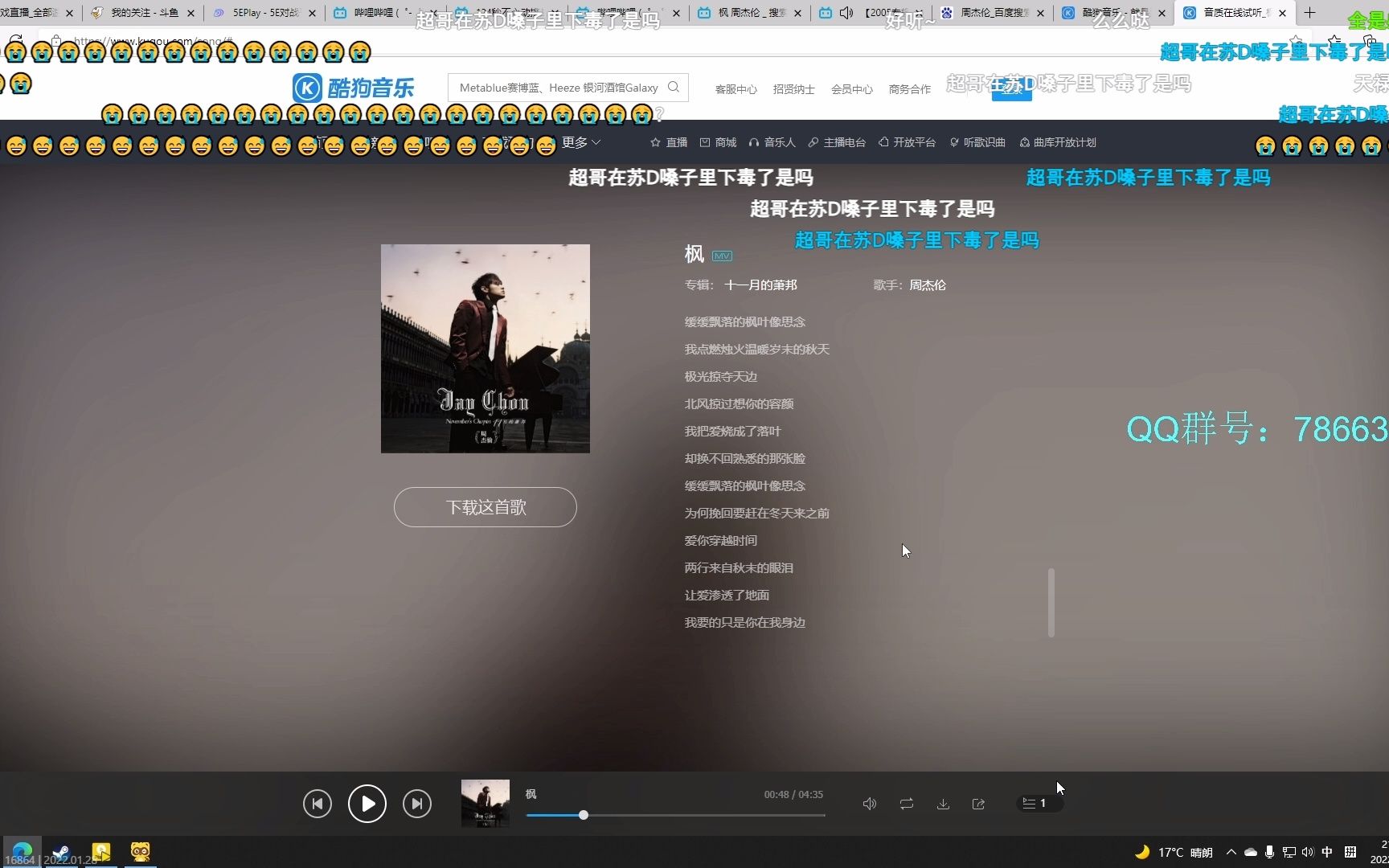
Task: Show hidden system tray icons chevron
Action: [x=1231, y=852]
